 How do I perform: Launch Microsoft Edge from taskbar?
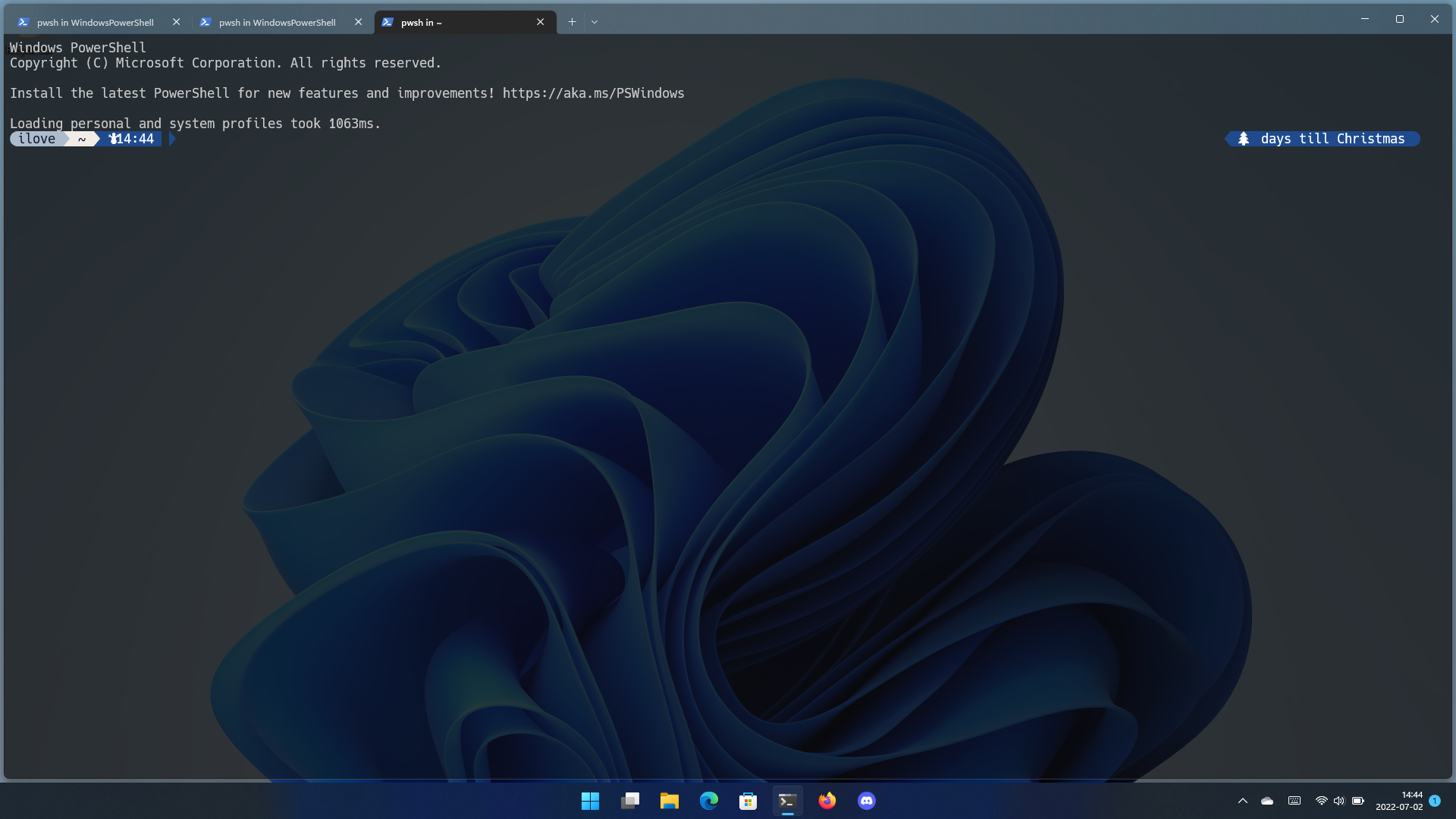pos(709,801)
